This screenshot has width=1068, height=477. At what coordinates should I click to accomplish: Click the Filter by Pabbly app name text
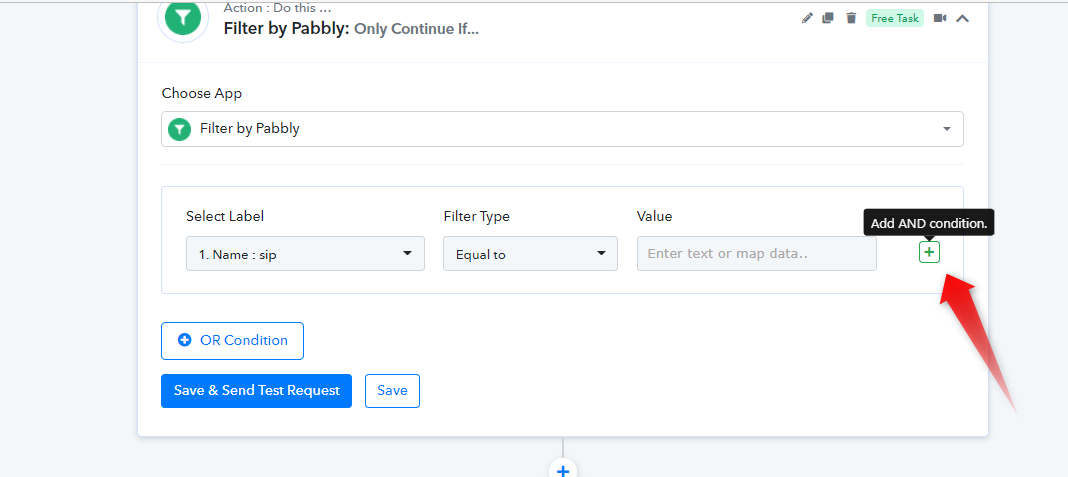[250, 128]
